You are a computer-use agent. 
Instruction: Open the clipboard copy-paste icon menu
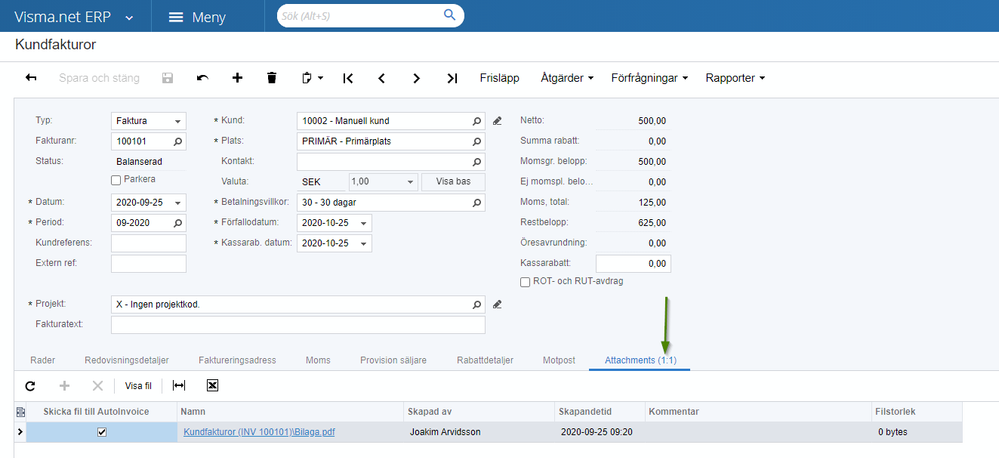tap(312, 78)
